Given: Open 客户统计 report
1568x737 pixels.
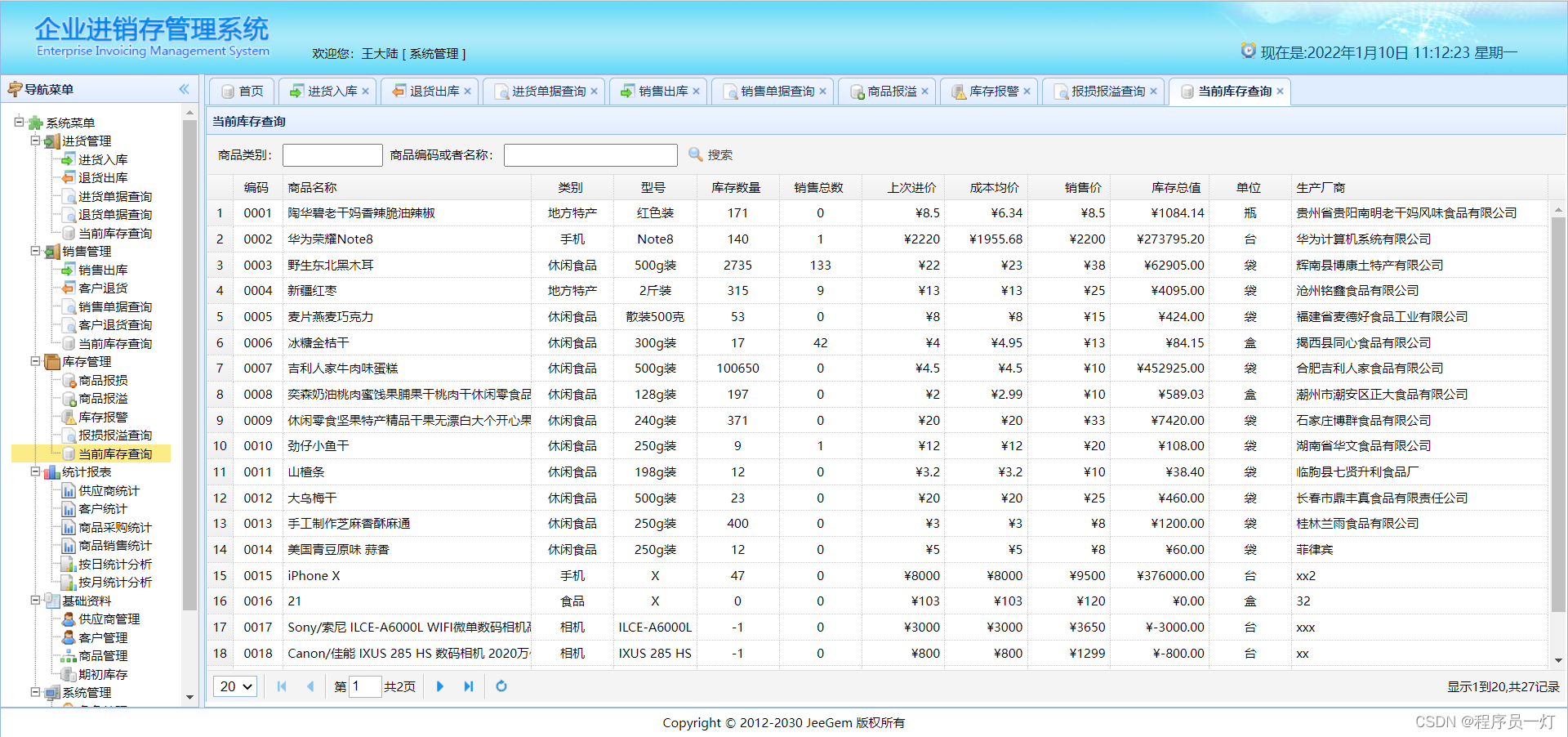Looking at the screenshot, I should click(103, 508).
